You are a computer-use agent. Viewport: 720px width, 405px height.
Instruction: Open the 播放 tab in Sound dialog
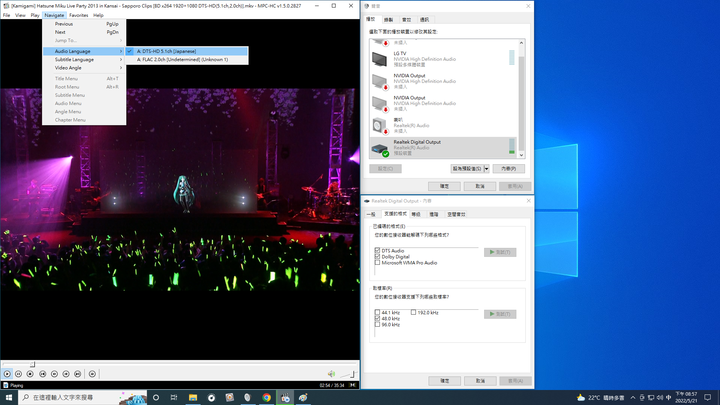[x=371, y=19]
